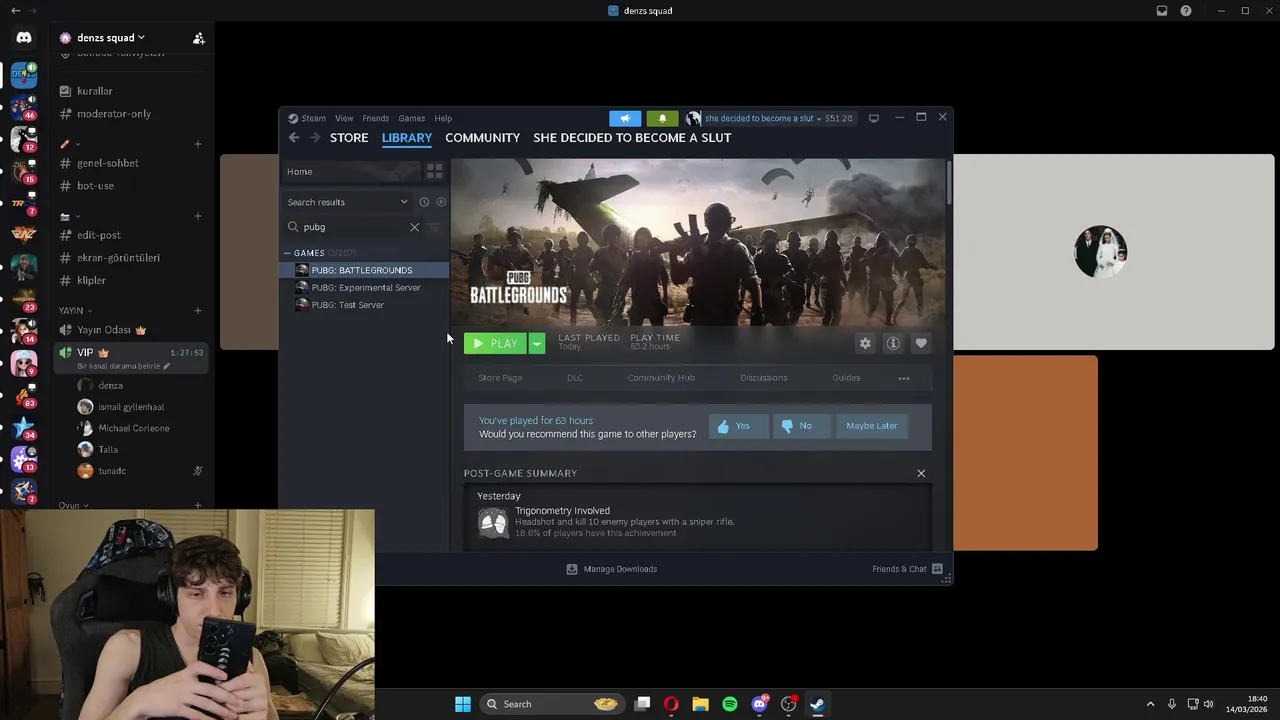Click the ready-to-play filter icon
This screenshot has width=1280, height=720.
point(441,202)
